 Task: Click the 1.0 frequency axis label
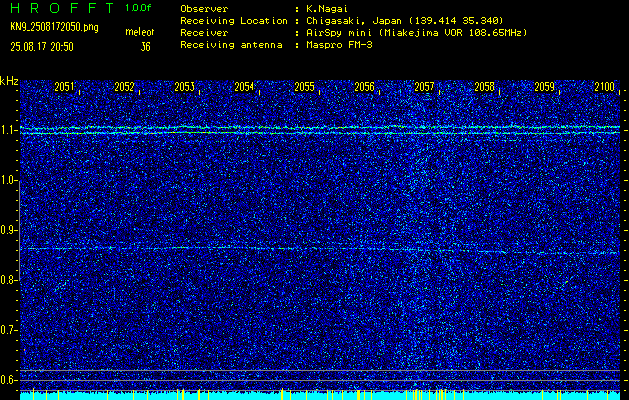[8, 180]
